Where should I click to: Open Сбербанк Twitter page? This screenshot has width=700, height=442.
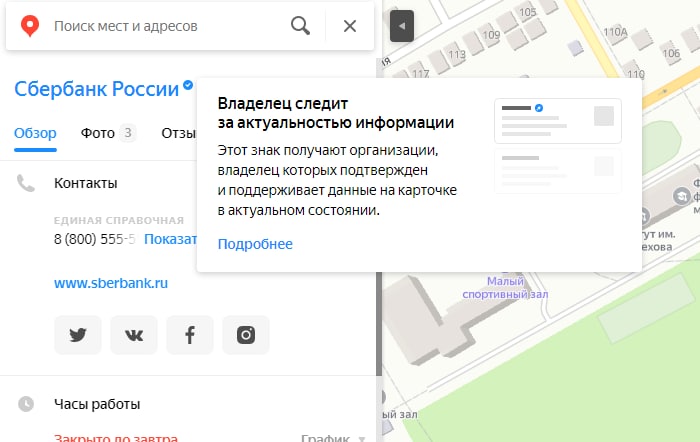(x=78, y=335)
